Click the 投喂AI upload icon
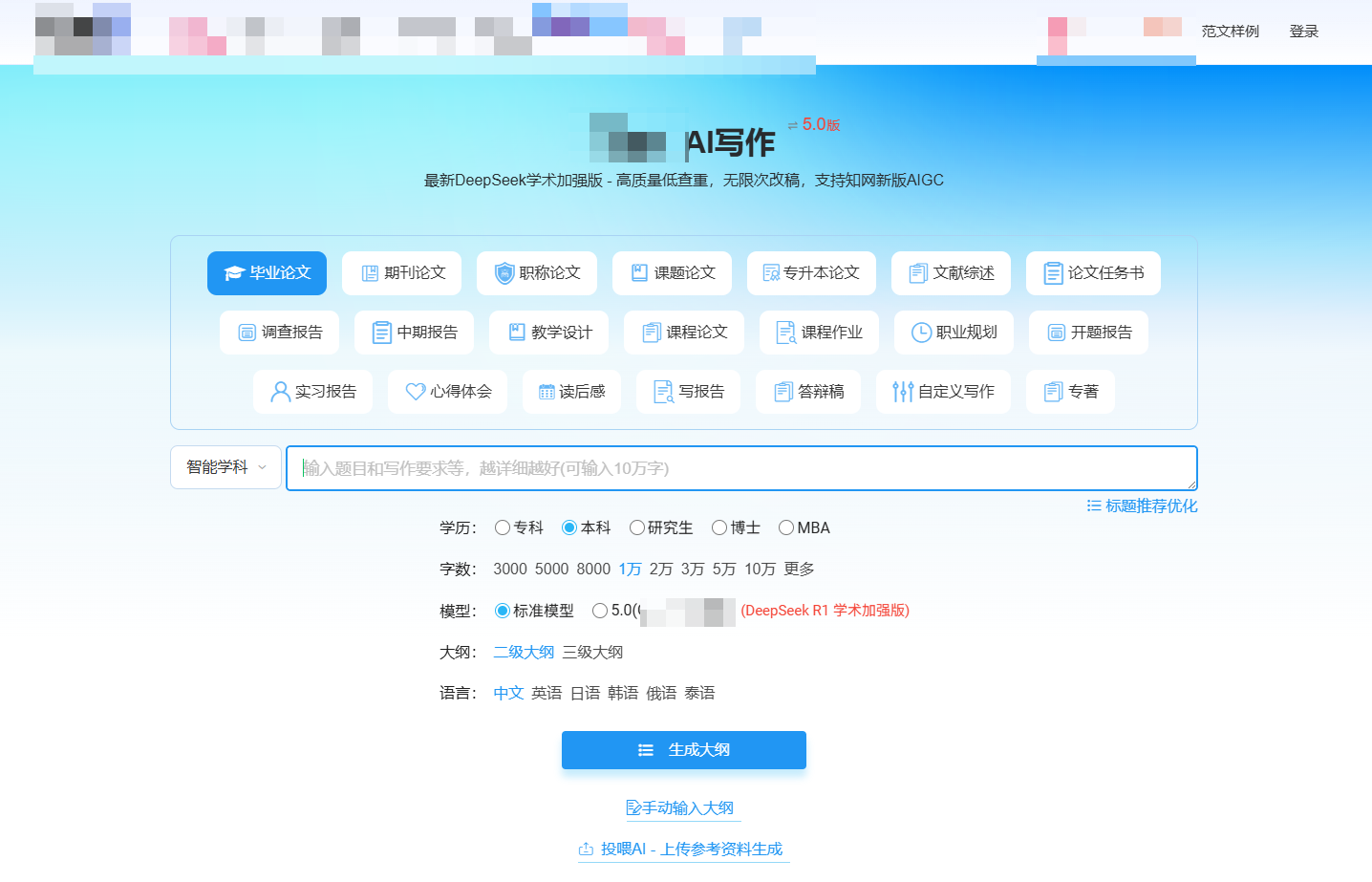This screenshot has height=882, width=1372. pos(586,849)
